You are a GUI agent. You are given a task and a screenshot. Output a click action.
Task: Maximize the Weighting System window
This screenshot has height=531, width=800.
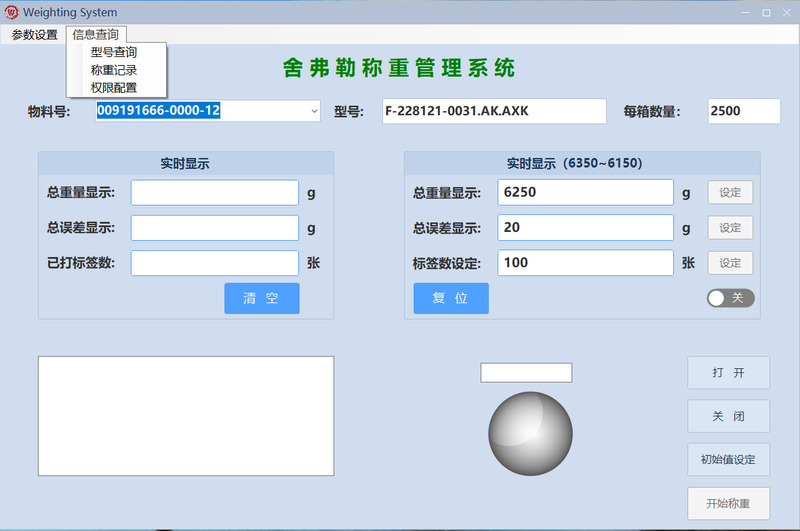point(766,12)
